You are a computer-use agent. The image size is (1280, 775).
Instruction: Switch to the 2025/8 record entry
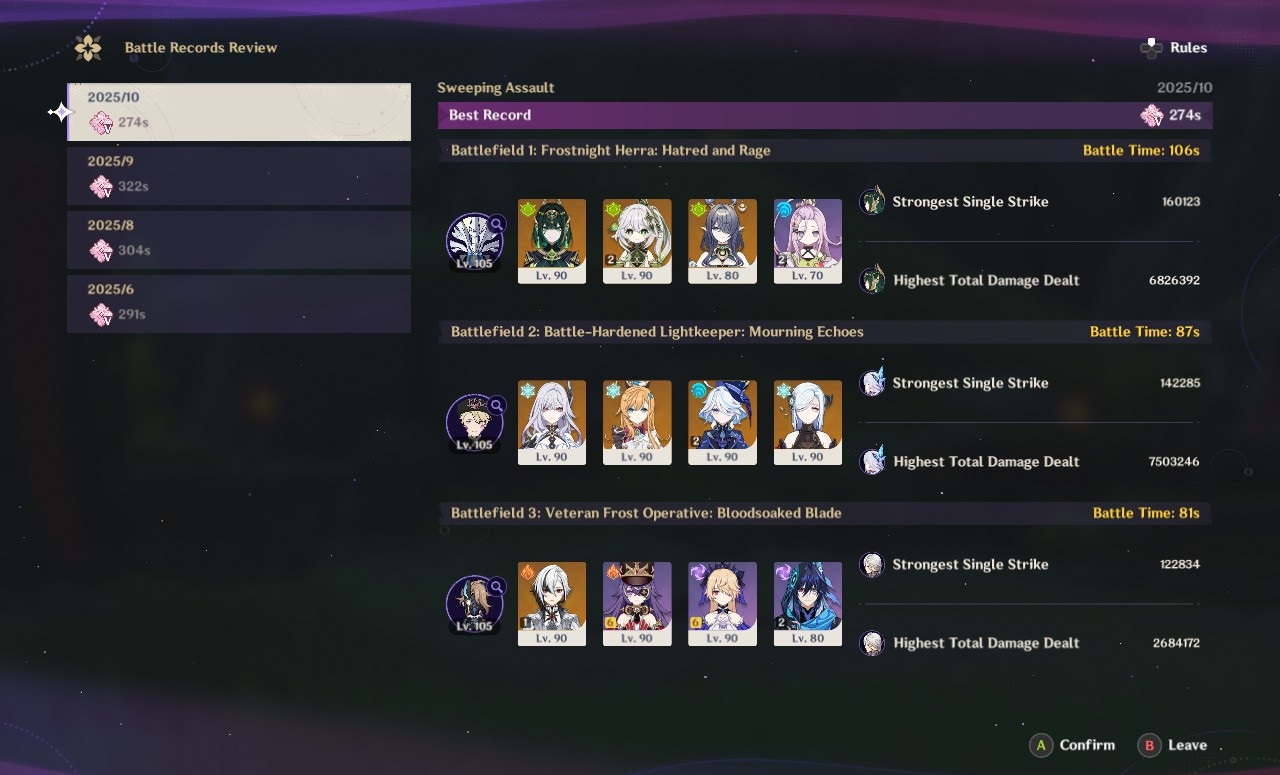click(239, 240)
